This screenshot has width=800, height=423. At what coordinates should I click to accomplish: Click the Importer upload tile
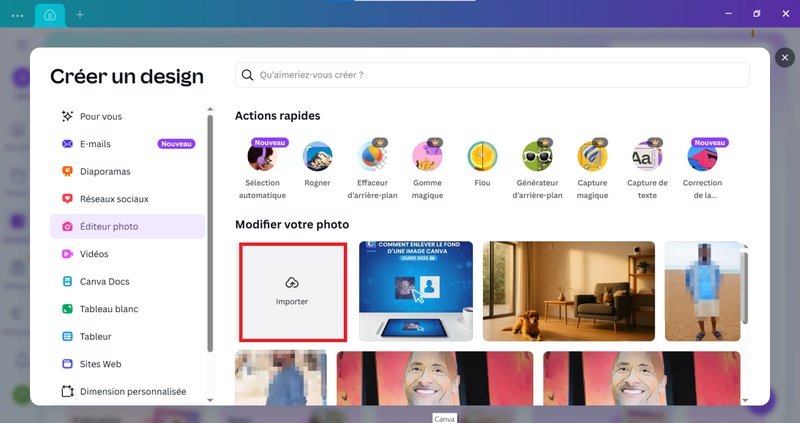point(293,292)
